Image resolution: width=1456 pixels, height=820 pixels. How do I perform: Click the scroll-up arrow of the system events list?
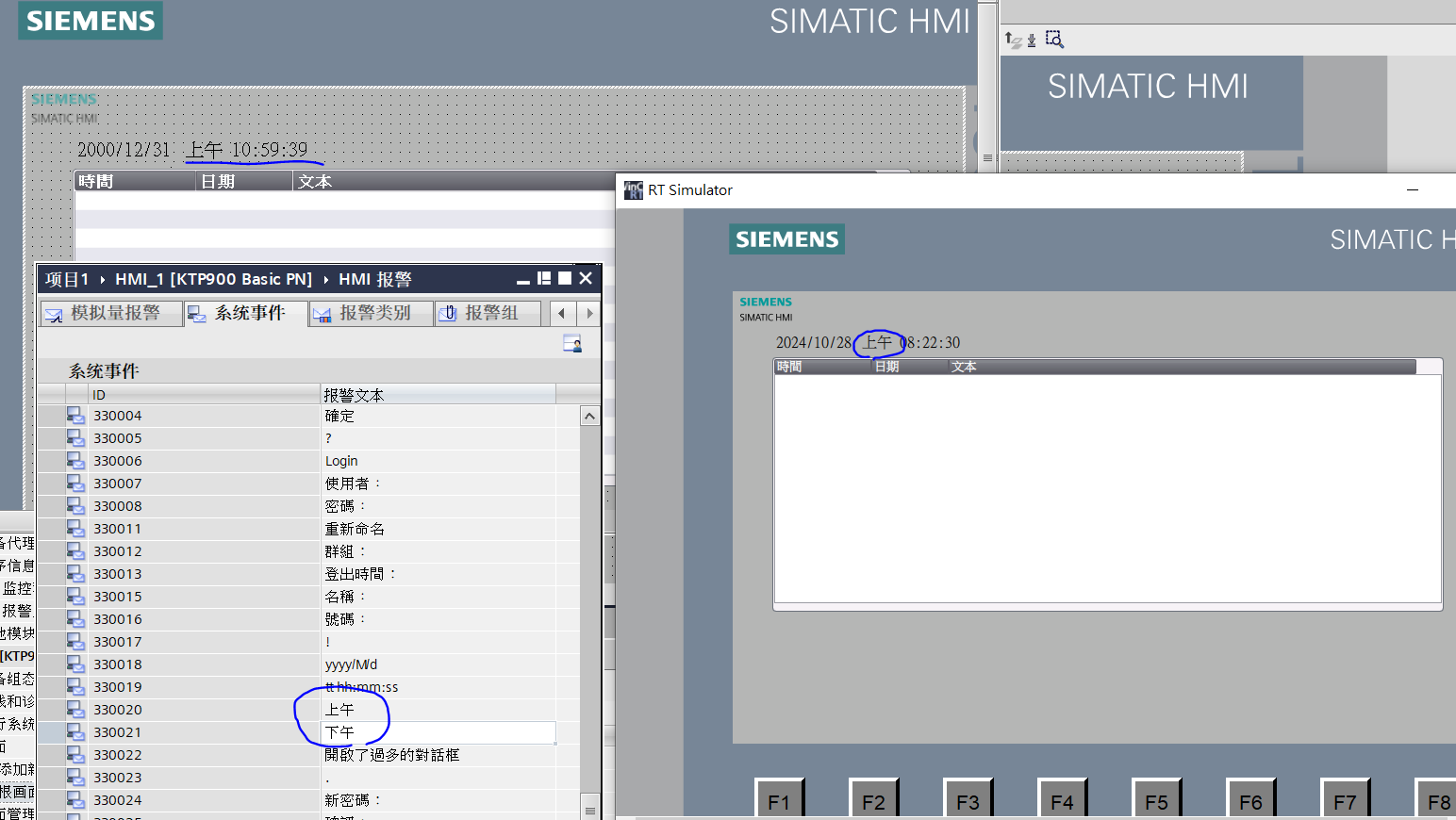590,416
